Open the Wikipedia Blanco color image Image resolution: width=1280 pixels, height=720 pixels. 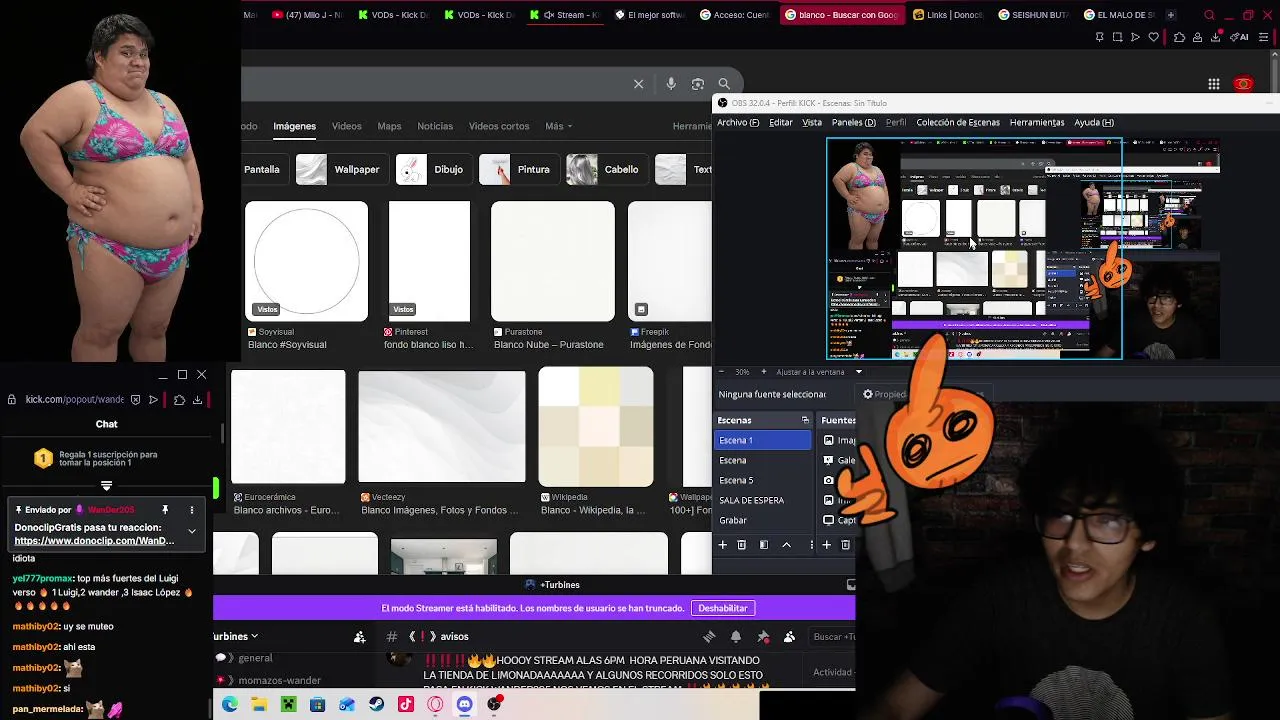[596, 427]
